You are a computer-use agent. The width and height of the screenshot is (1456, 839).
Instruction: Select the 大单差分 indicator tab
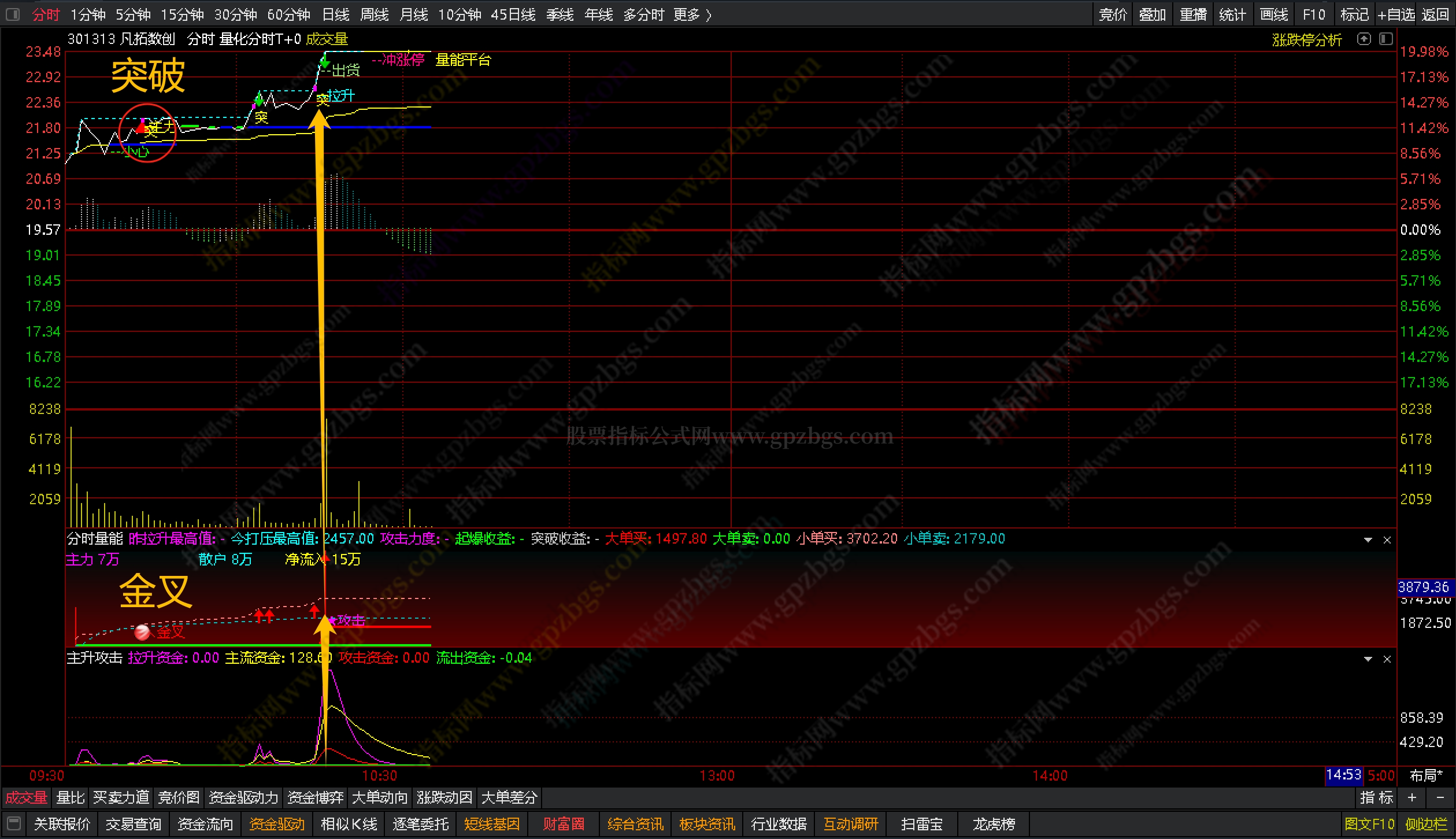click(x=509, y=798)
